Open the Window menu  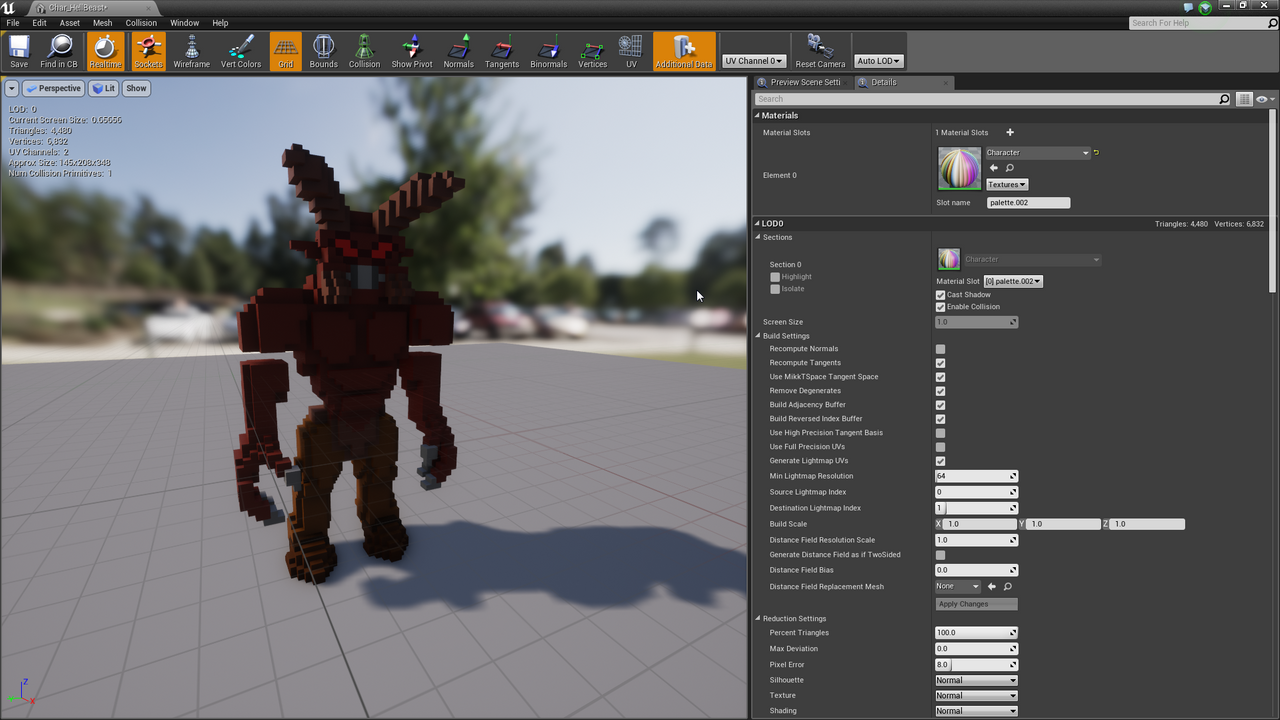coord(184,23)
